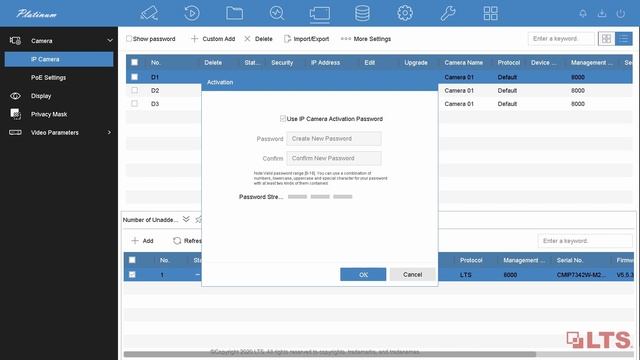Select the D1 row checkbox
The image size is (640, 360).
point(134,77)
